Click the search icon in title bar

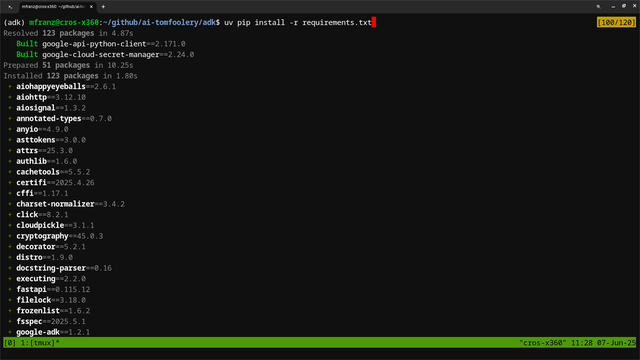click(x=598, y=7)
